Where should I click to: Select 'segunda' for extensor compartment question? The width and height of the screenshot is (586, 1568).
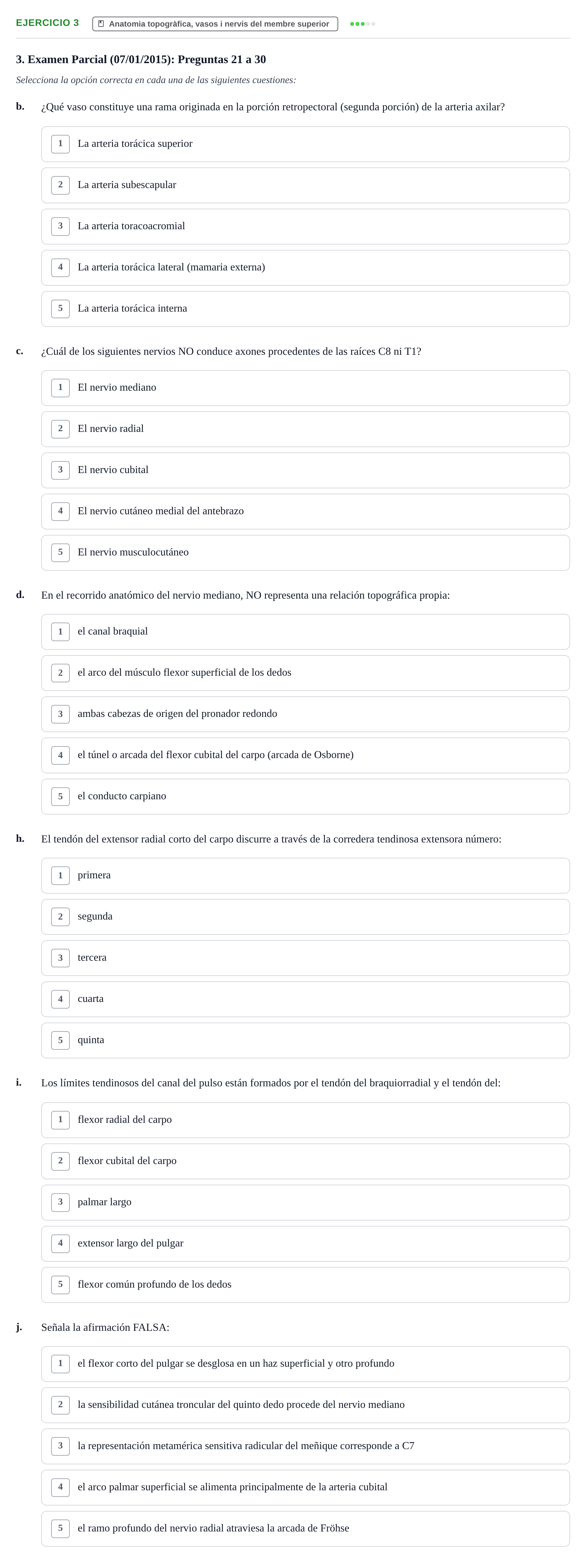pyautogui.click(x=306, y=917)
